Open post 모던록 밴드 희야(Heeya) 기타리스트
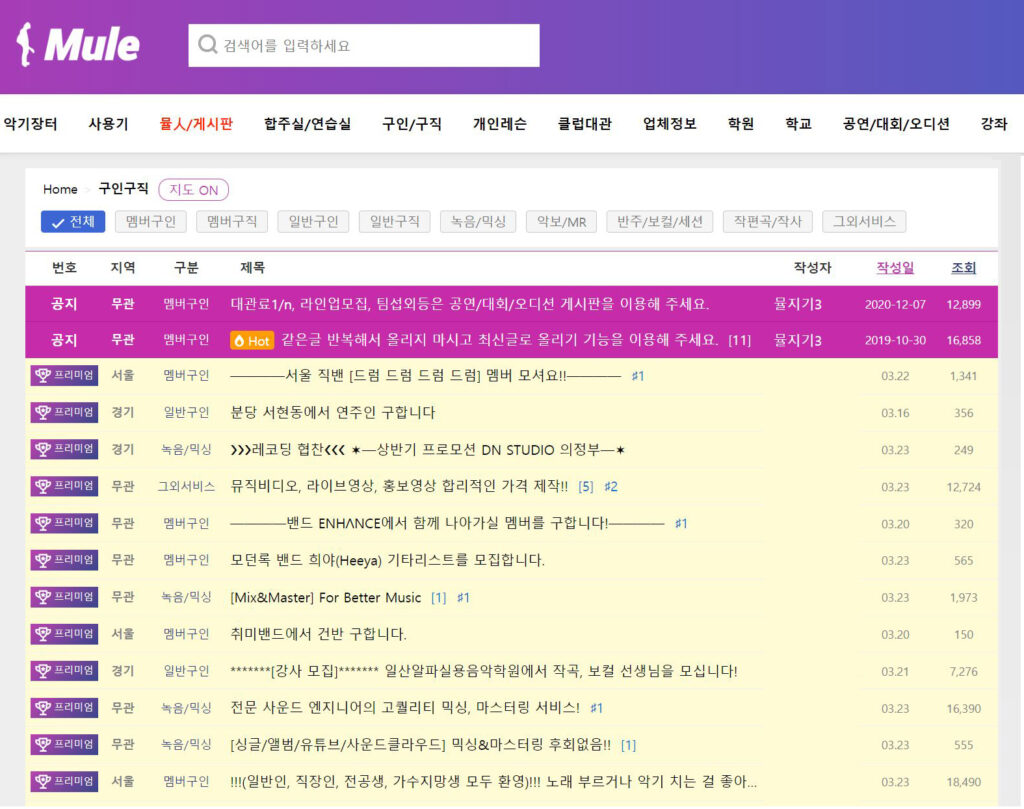This screenshot has height=809, width=1024. [387, 560]
